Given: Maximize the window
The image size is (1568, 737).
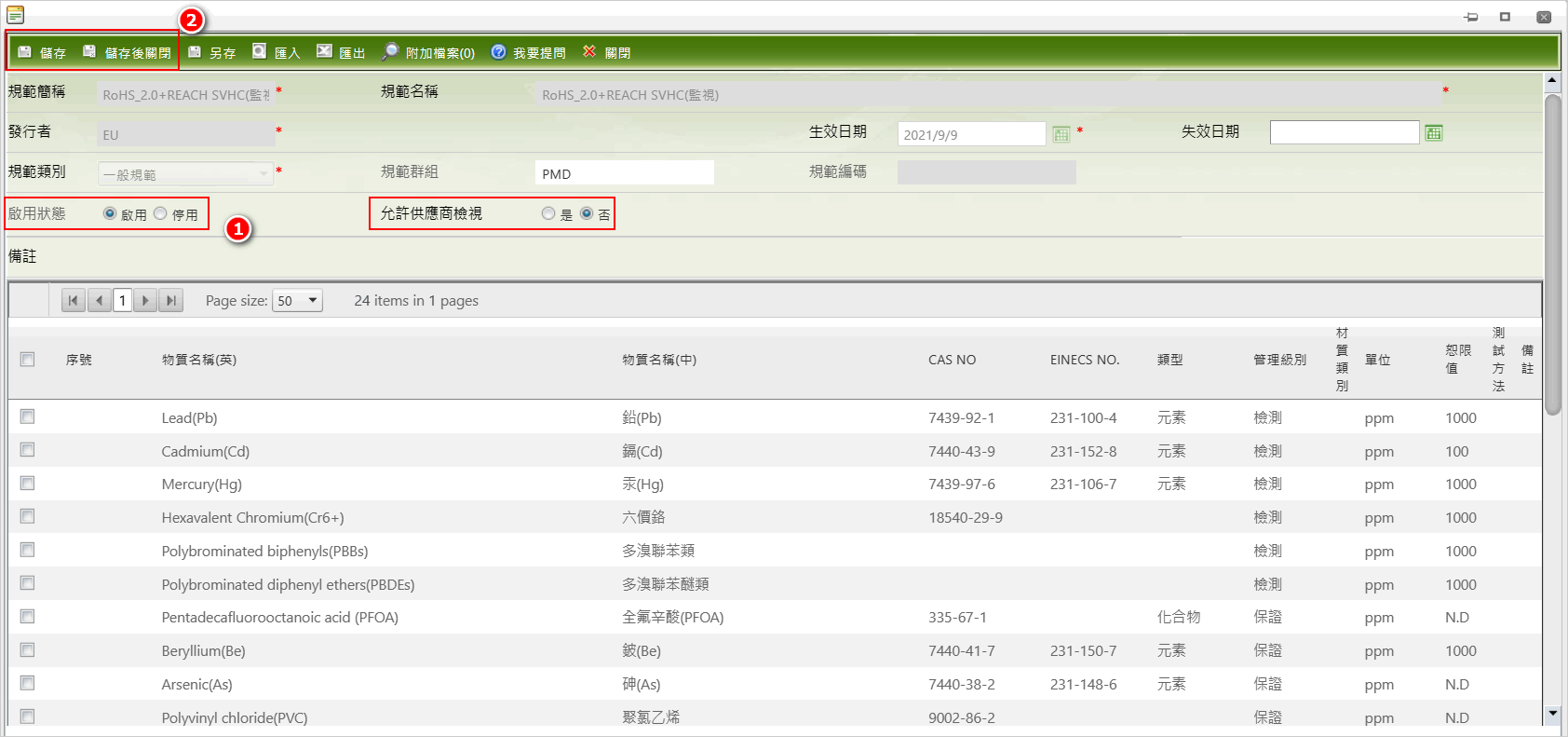Looking at the screenshot, I should click(1505, 17).
